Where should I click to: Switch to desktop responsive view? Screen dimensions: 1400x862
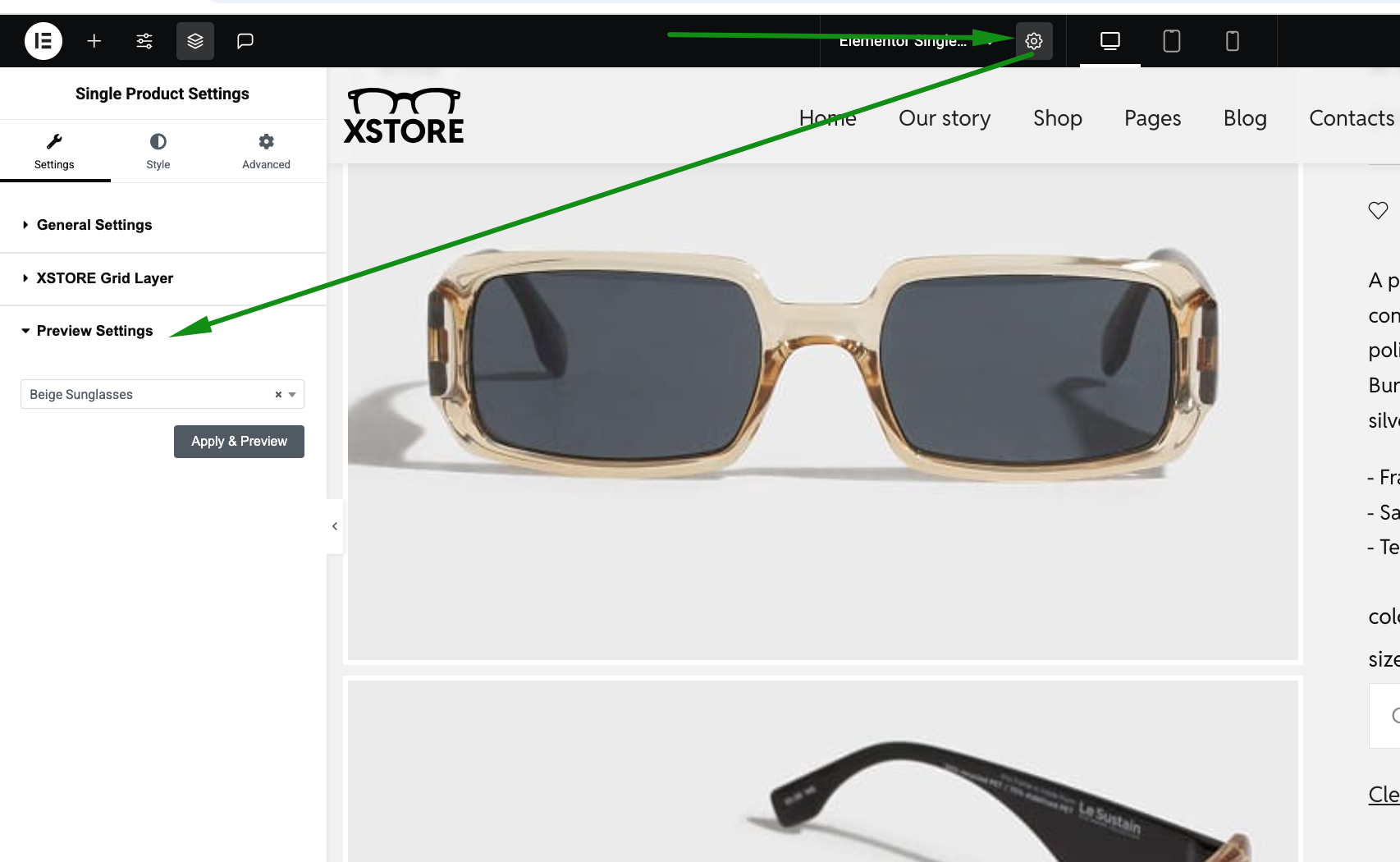pos(1110,41)
